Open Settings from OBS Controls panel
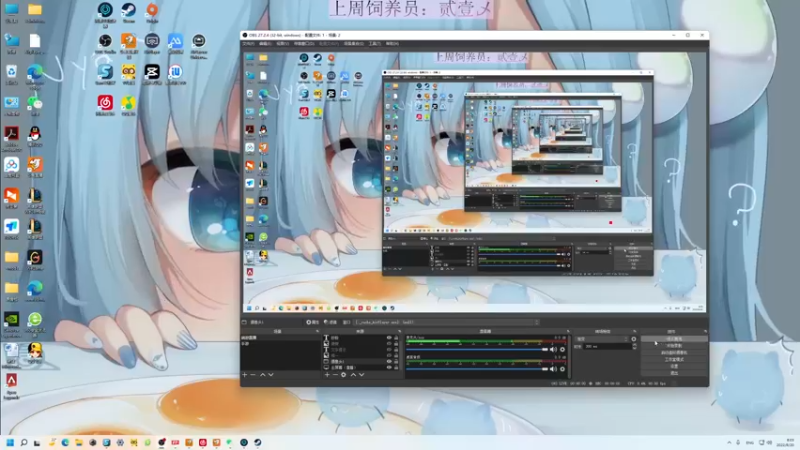The width and height of the screenshot is (800, 450). pos(673,366)
